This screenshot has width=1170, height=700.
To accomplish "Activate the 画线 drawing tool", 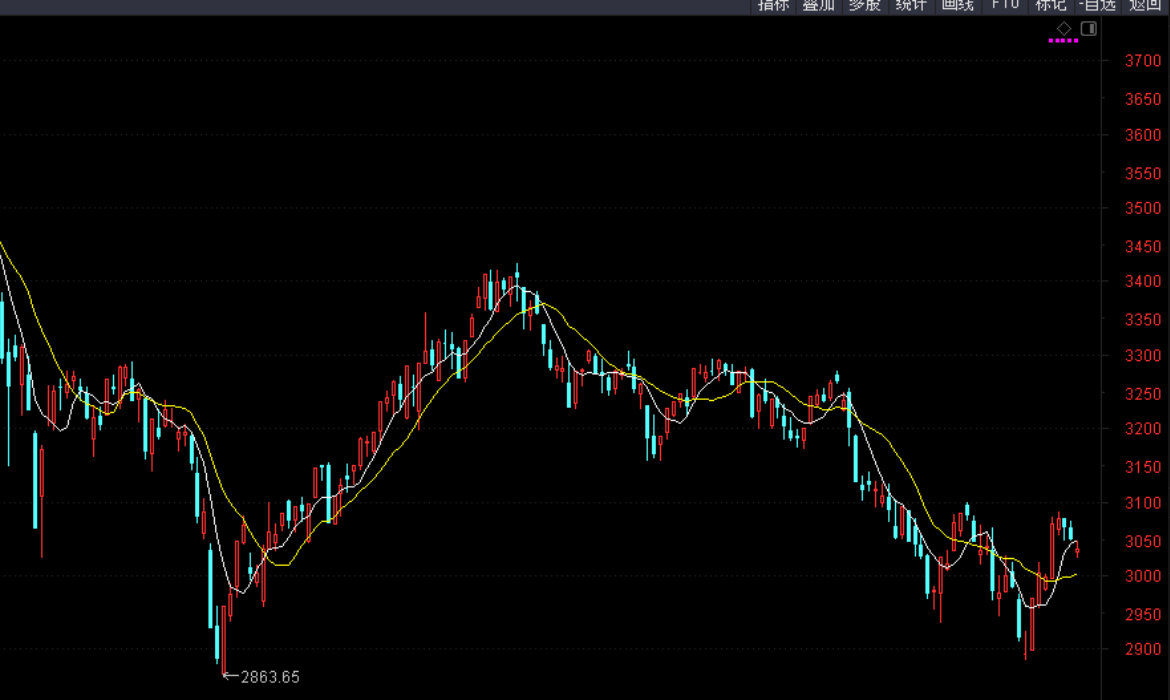I will (957, 5).
